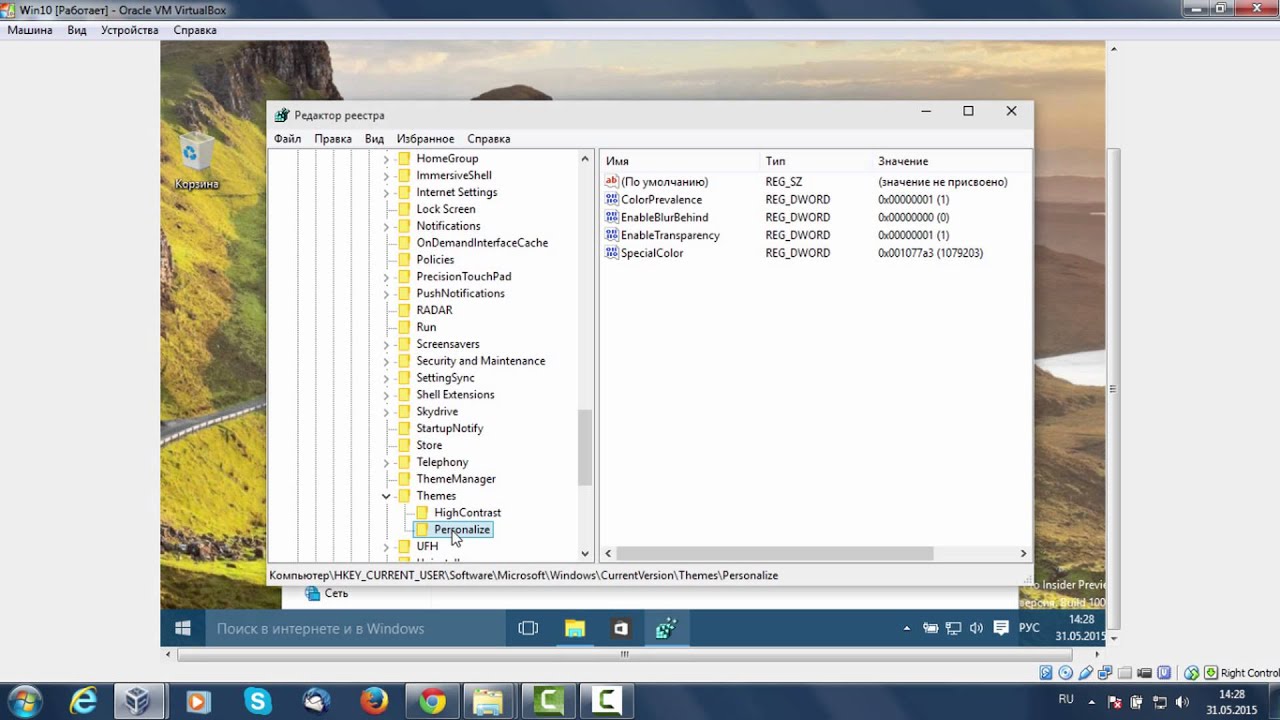This screenshot has width=1280, height=720.
Task: Expand the Shell Extensions node
Action: click(x=386, y=395)
